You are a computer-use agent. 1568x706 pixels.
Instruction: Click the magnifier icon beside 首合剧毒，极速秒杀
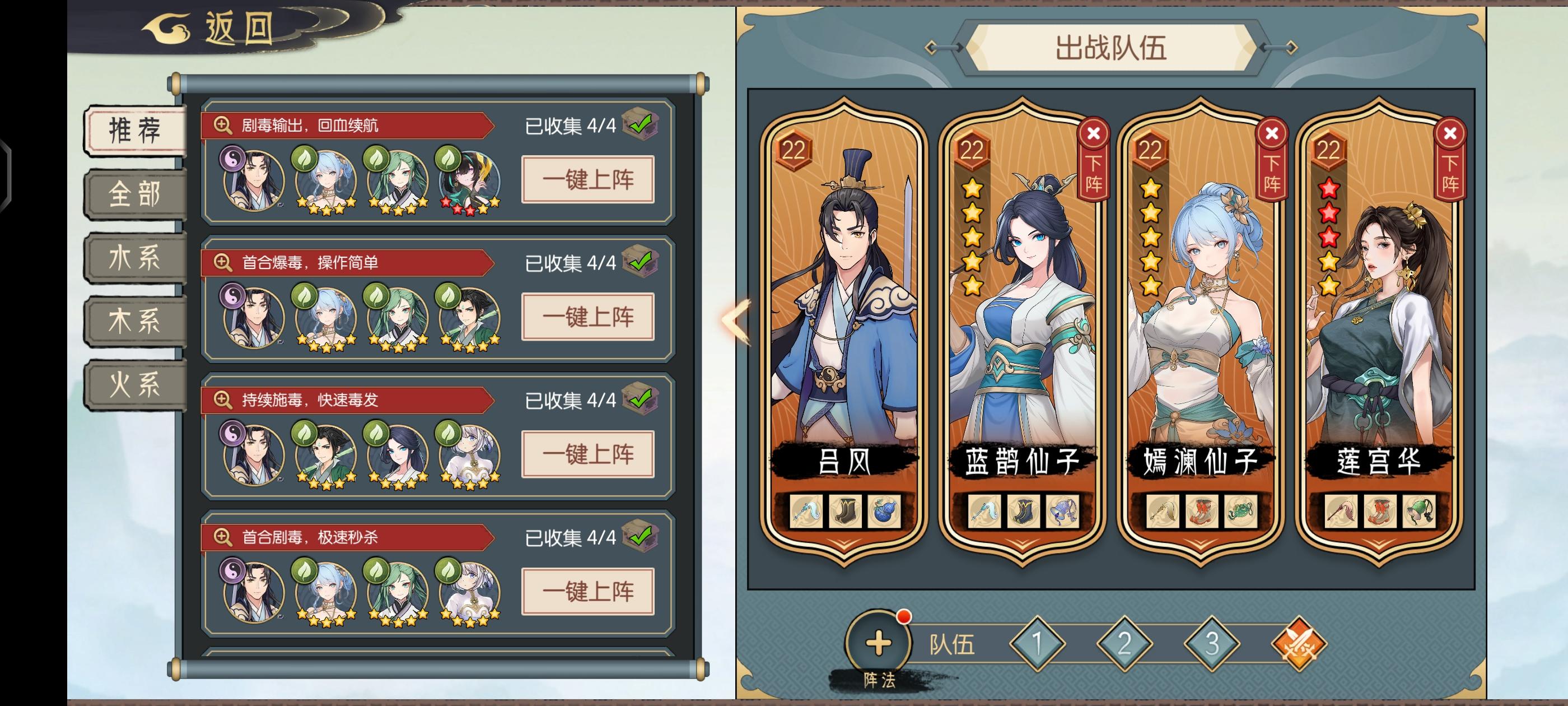(x=222, y=537)
